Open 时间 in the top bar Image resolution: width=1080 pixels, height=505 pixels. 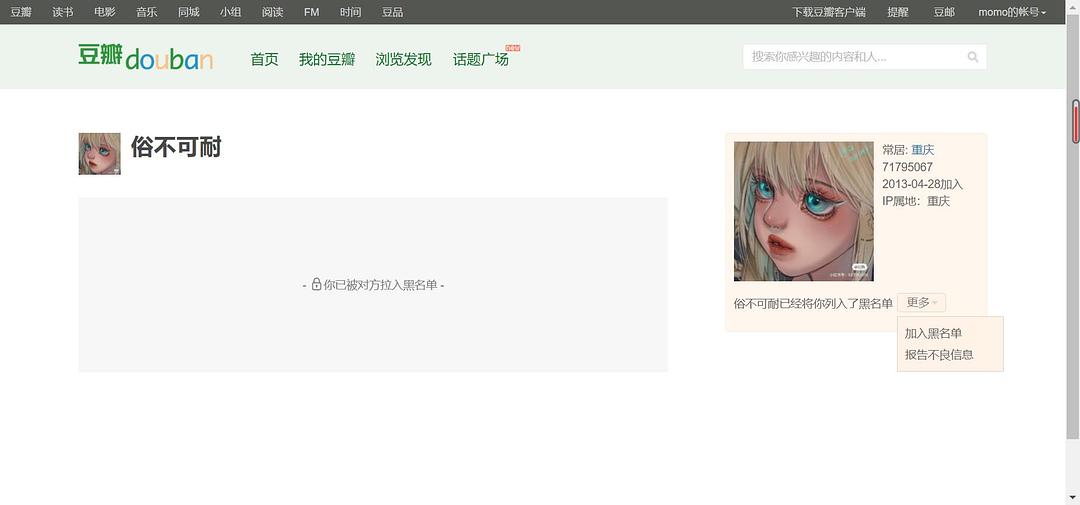pyautogui.click(x=351, y=12)
